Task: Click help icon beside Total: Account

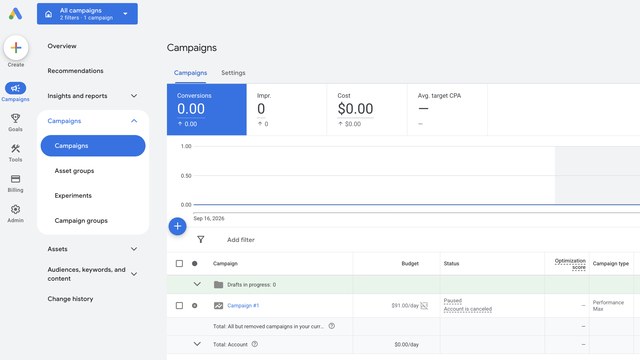Action: (255, 344)
